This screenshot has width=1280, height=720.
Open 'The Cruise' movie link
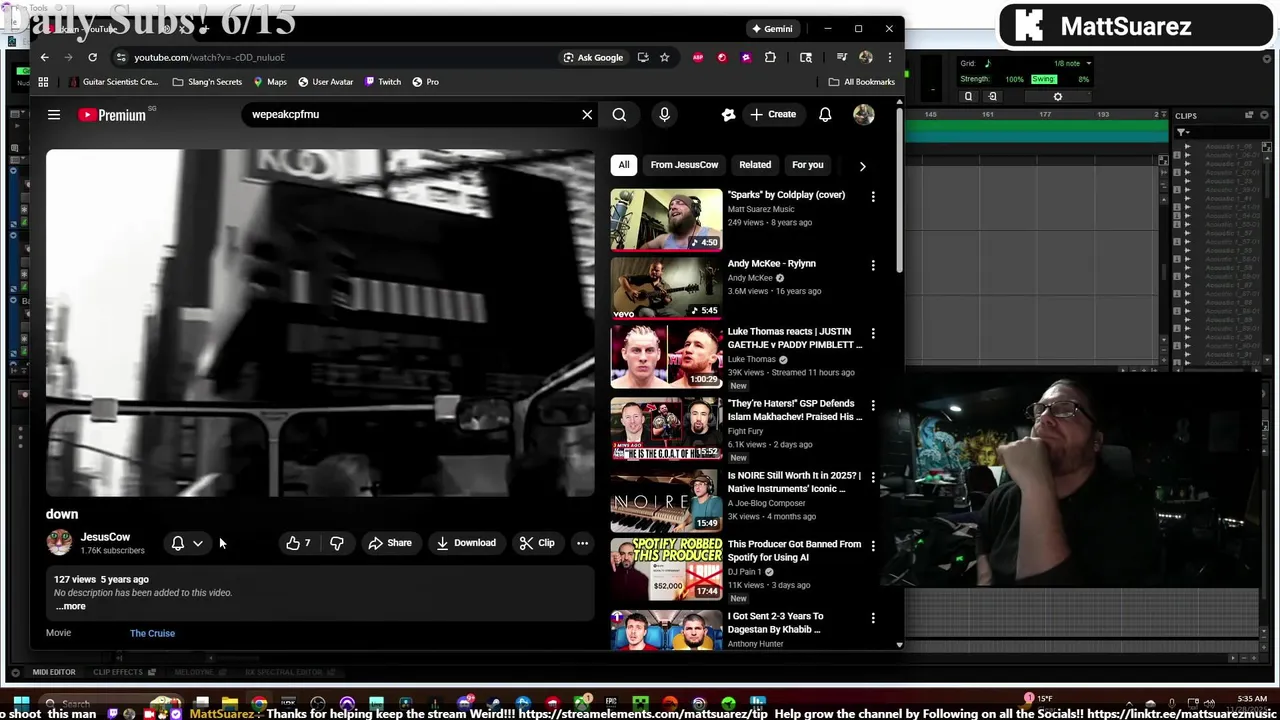152,633
